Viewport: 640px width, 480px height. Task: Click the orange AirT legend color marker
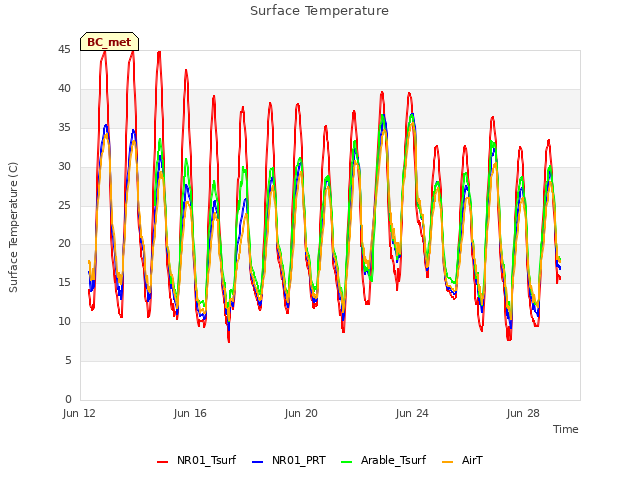(x=448, y=462)
